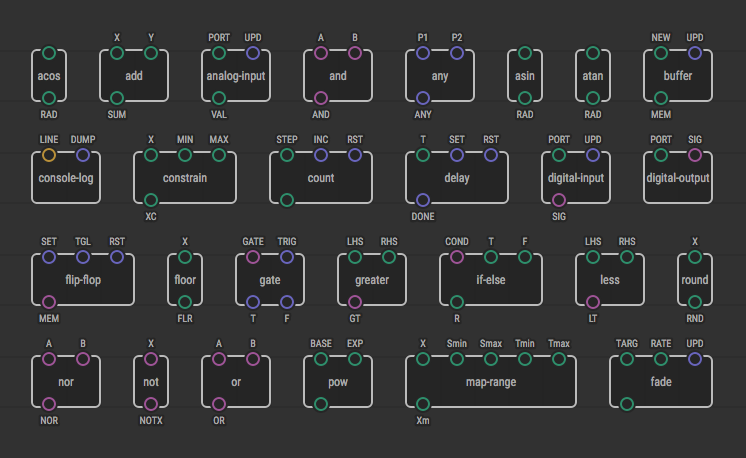Screen dimensions: 746x458
Task: Select the flip-flop node
Action: pyautogui.click(x=83, y=280)
